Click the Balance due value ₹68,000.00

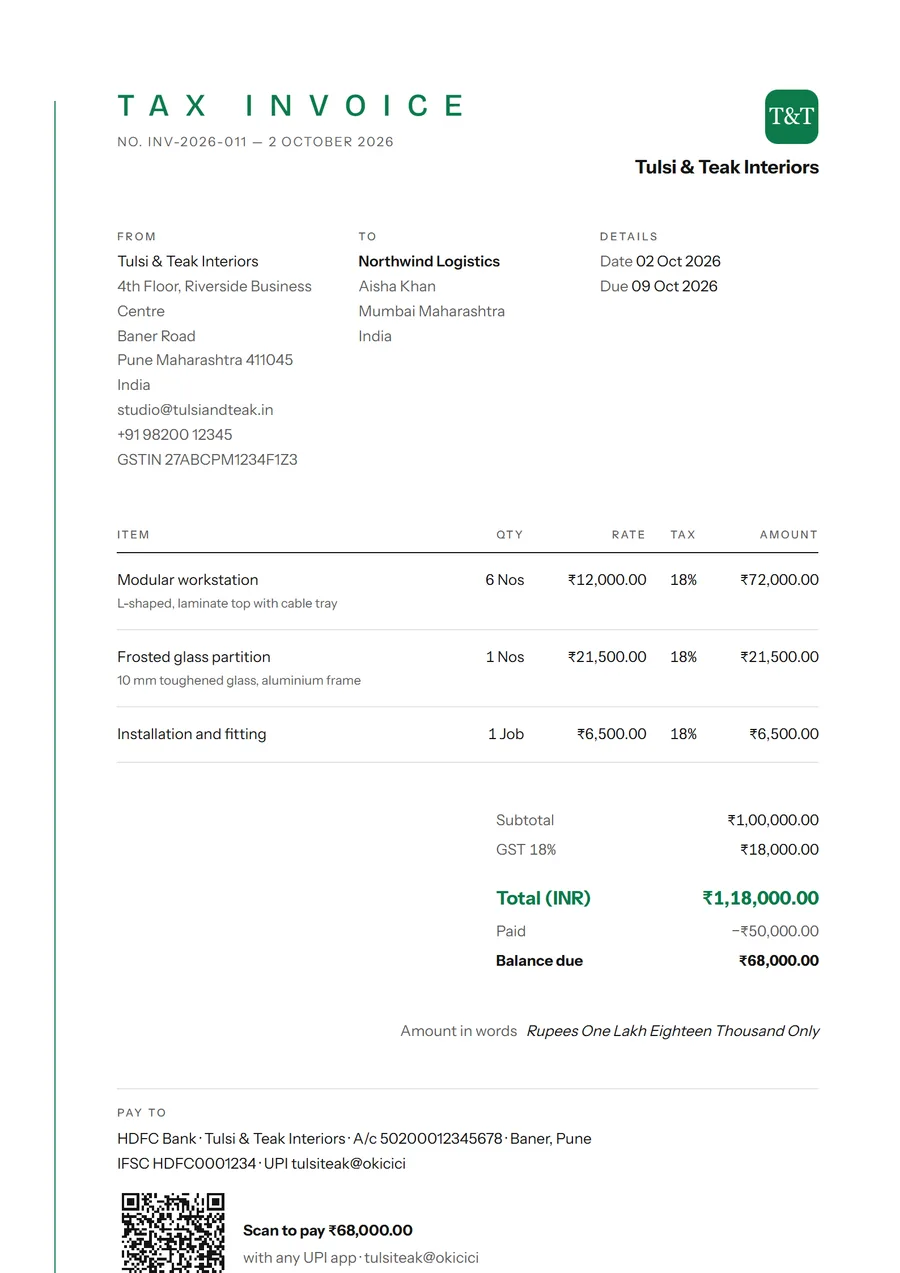779,961
